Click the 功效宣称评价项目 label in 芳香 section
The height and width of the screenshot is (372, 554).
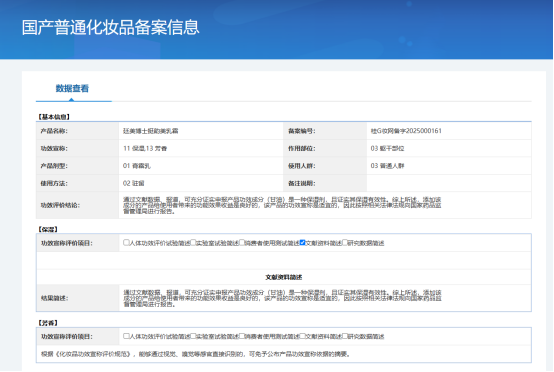coord(67,336)
